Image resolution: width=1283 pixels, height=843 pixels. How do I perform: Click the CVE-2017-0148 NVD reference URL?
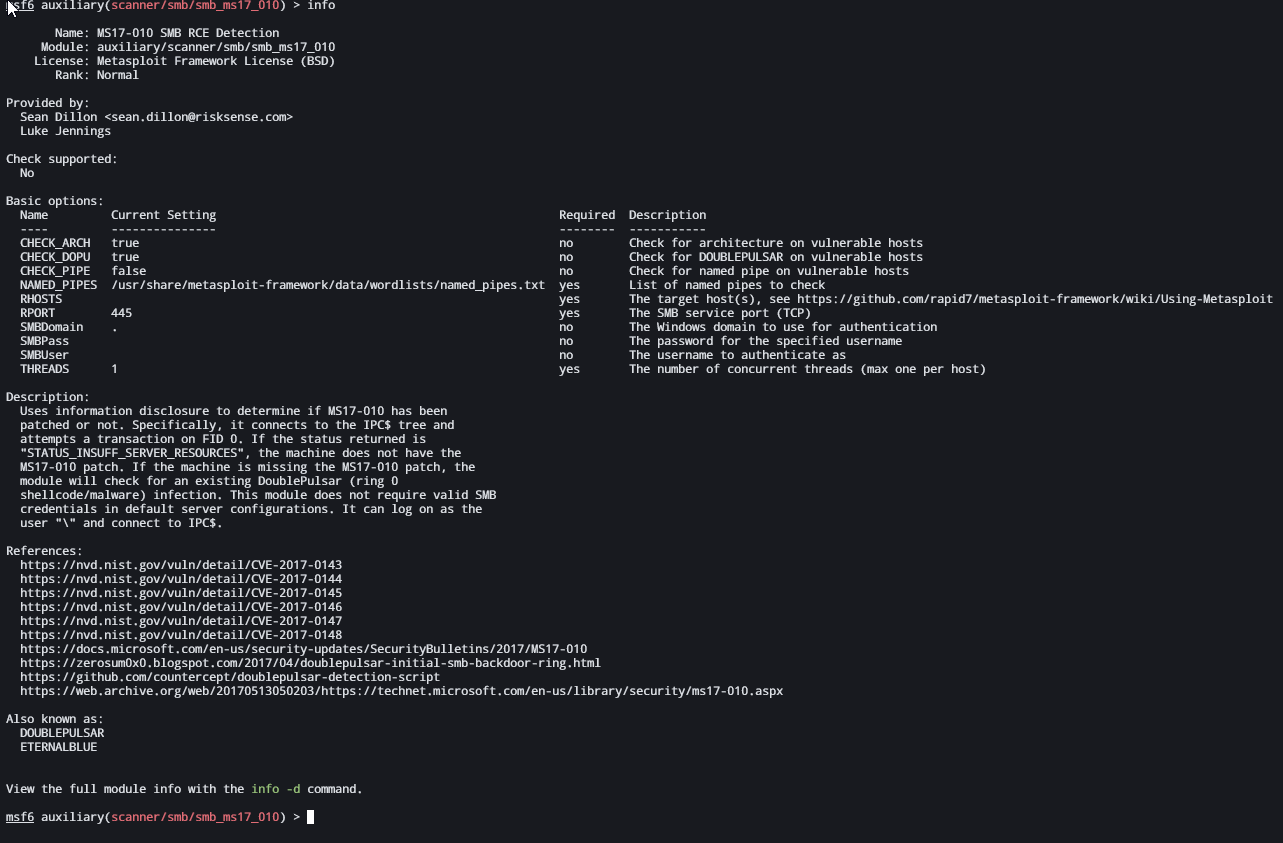point(181,635)
